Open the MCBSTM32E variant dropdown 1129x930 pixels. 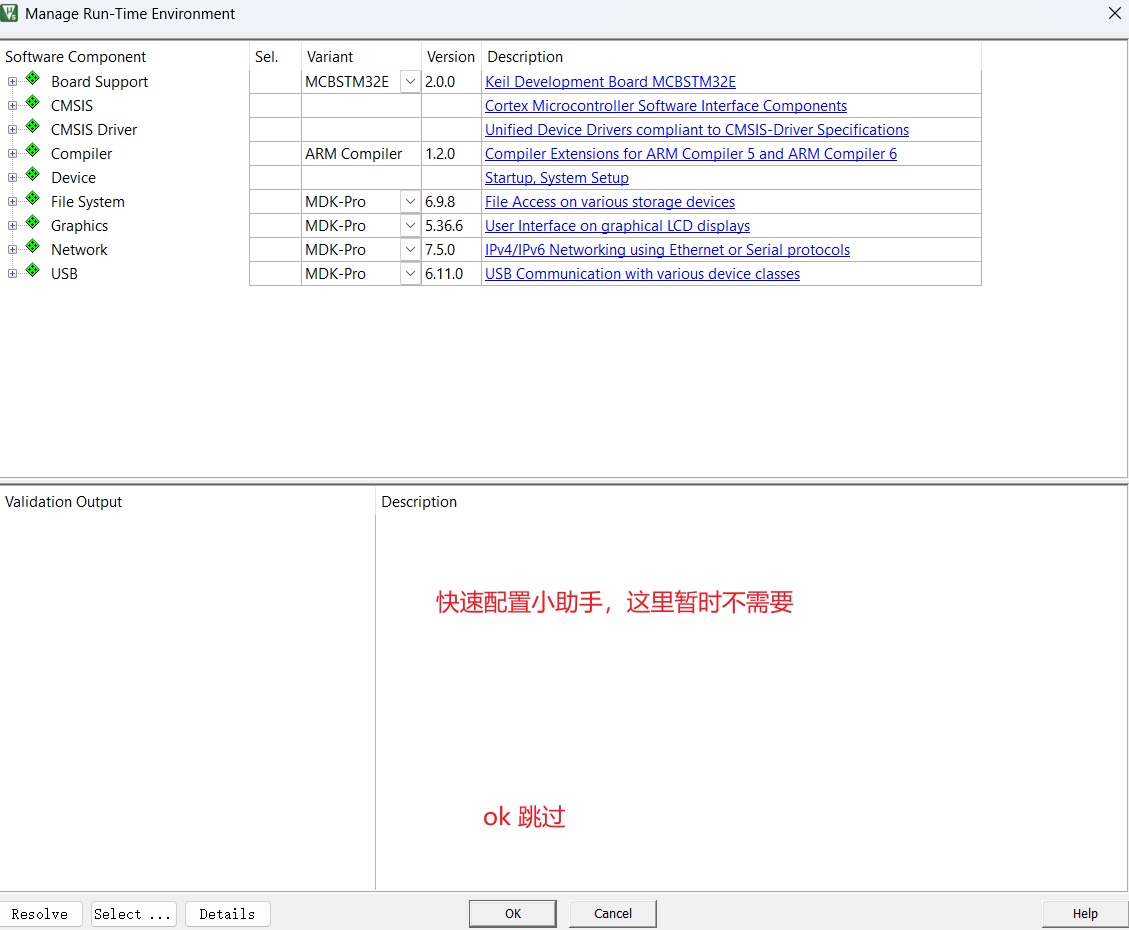[410, 81]
